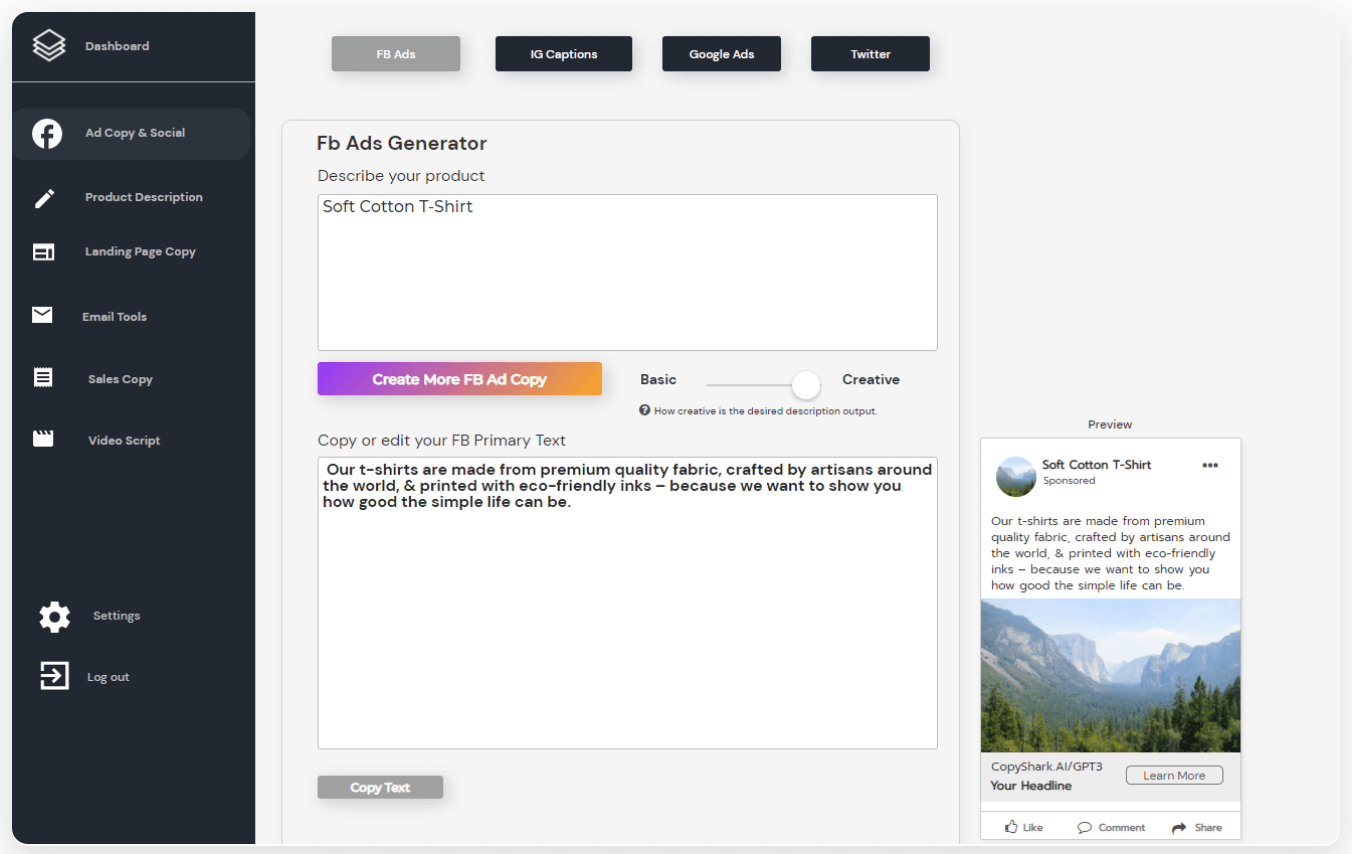Click the Dashboard stacked layers icon
Screen dimensions: 1352x854
point(48,46)
